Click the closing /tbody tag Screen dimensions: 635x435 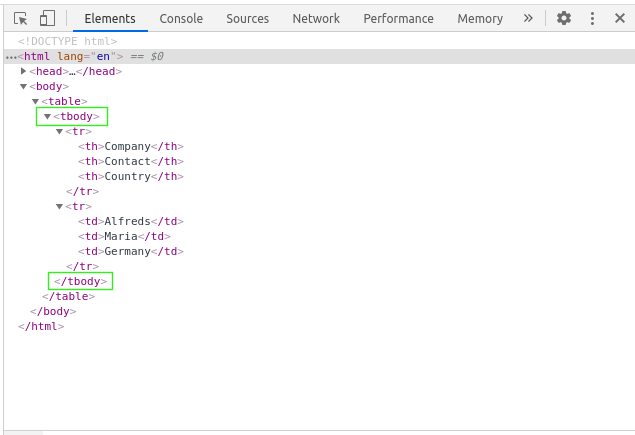81,281
